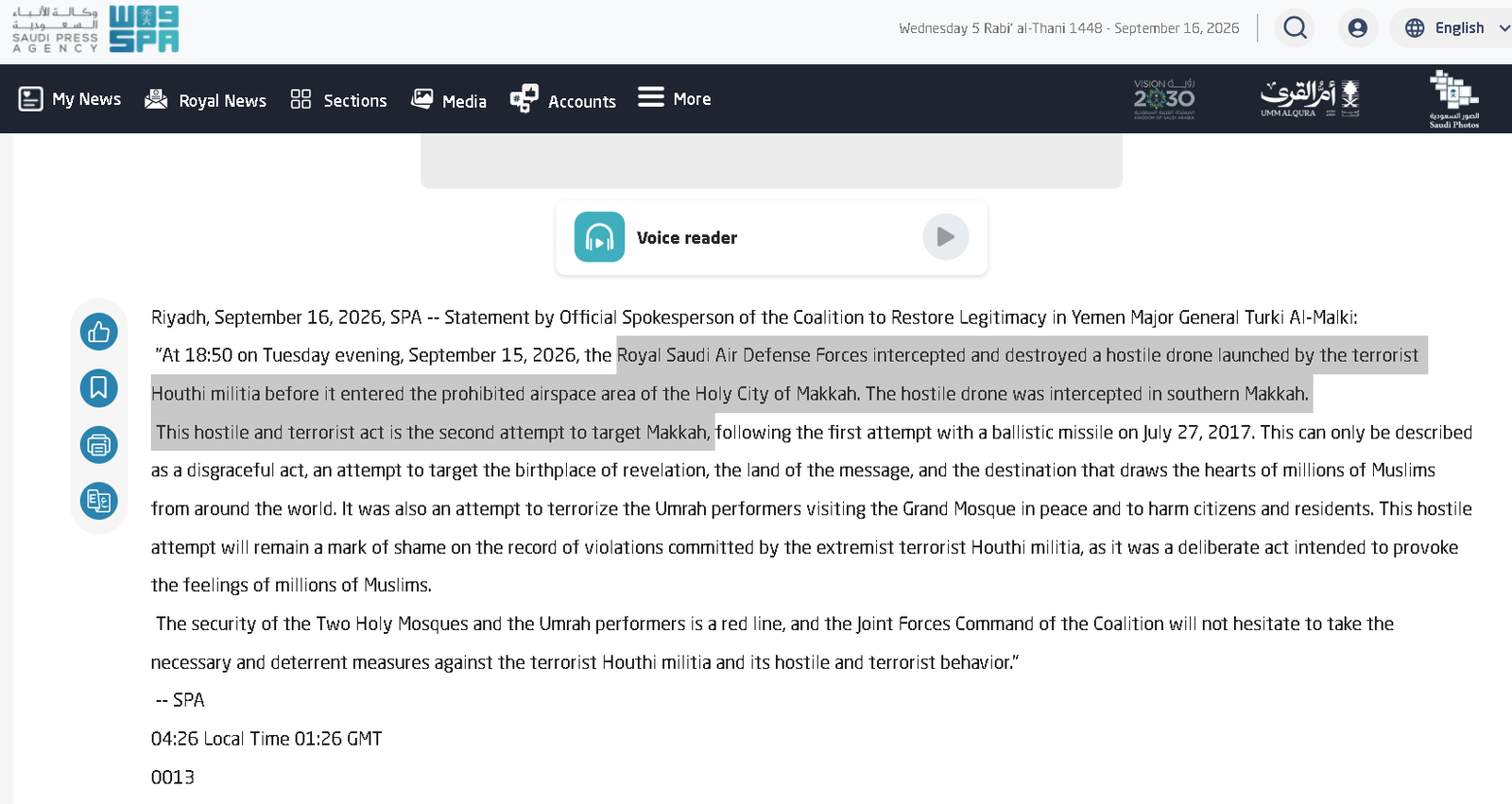
Task: Click the Vision 2030 logo
Action: click(x=1164, y=99)
